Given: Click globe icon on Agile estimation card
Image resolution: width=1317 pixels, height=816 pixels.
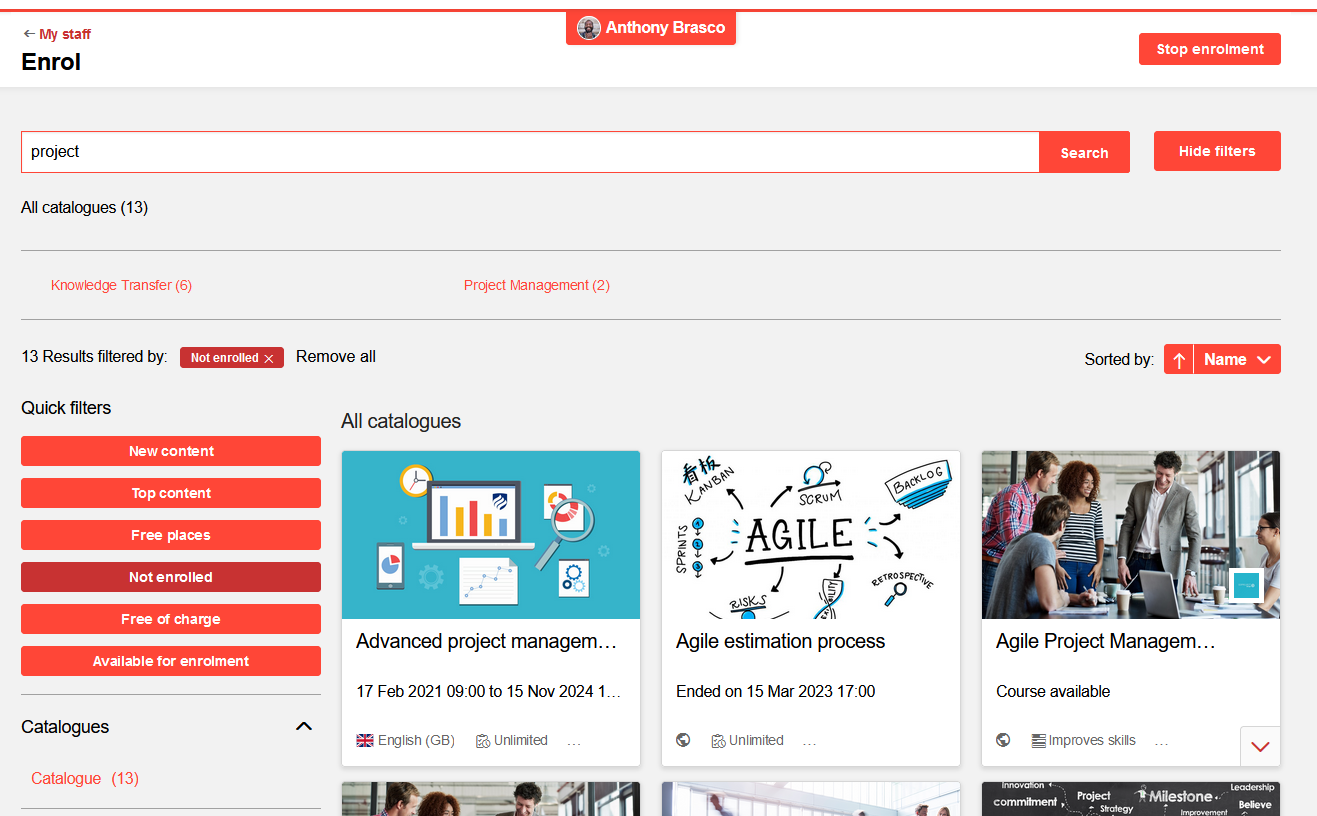Looking at the screenshot, I should pos(683,741).
